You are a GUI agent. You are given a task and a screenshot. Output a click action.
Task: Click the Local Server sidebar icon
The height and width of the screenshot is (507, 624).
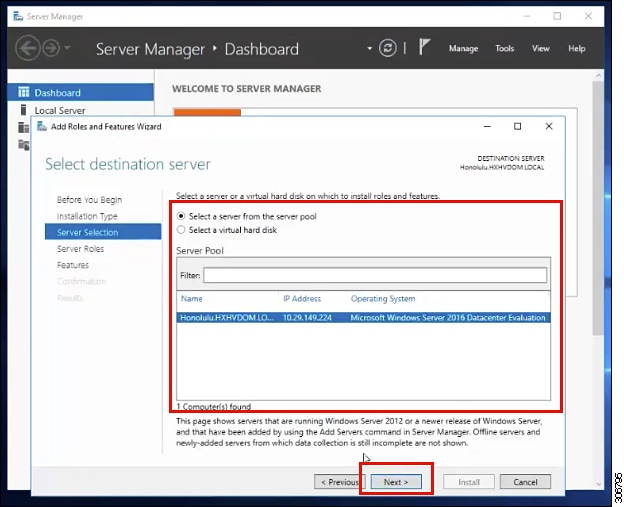coord(23,110)
